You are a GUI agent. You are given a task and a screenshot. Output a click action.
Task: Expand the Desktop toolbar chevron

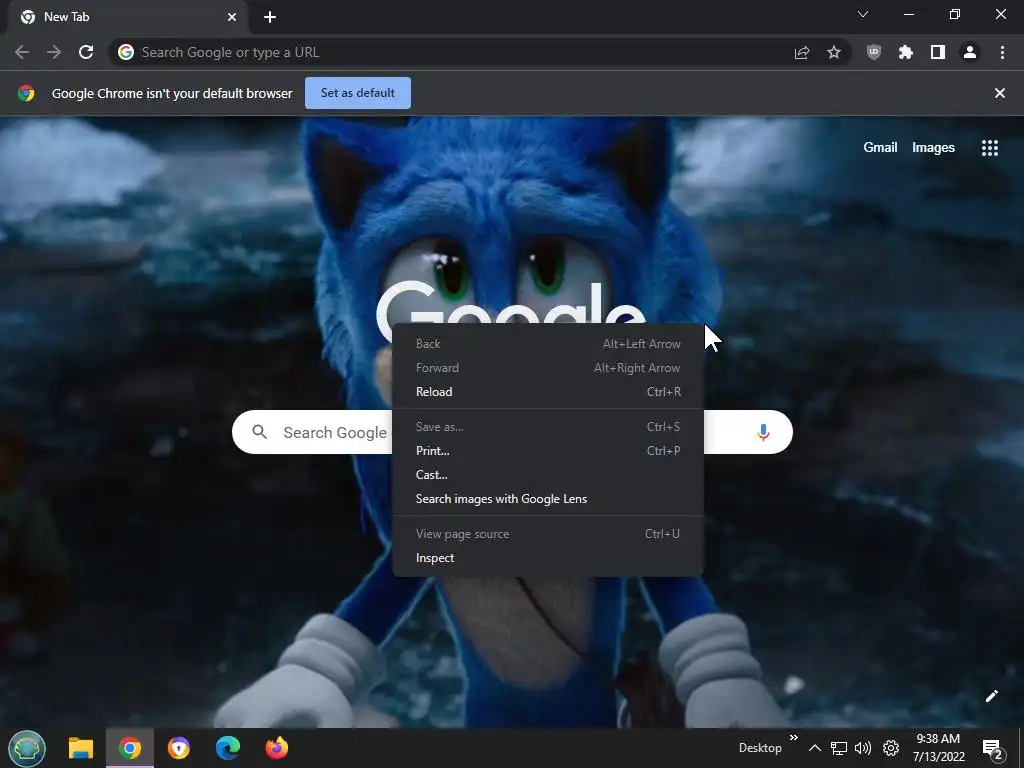[793, 738]
